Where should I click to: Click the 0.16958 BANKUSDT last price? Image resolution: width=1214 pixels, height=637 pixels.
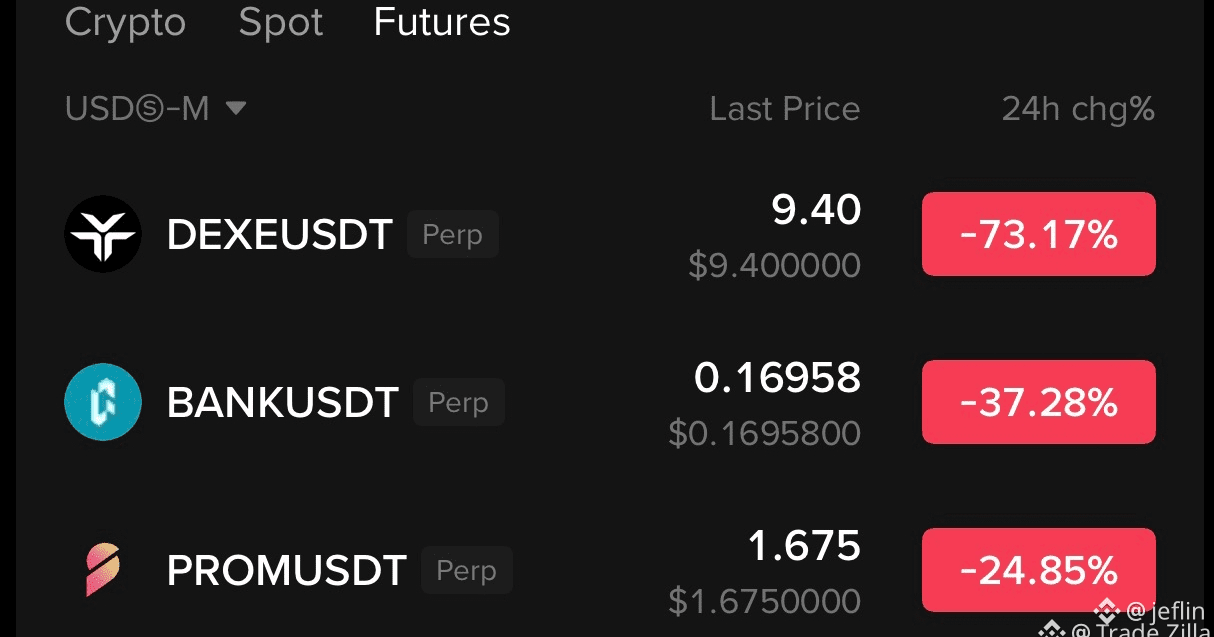click(x=777, y=378)
